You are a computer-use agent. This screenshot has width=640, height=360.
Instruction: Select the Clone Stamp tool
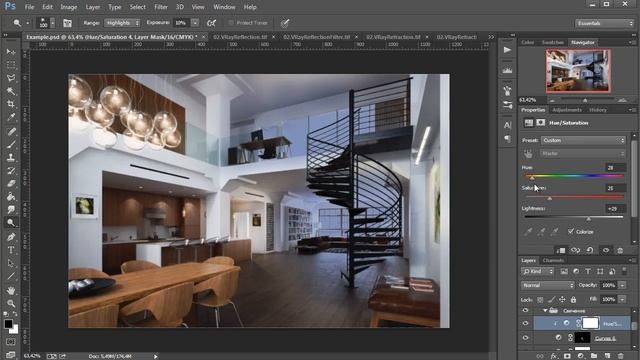pyautogui.click(x=11, y=157)
